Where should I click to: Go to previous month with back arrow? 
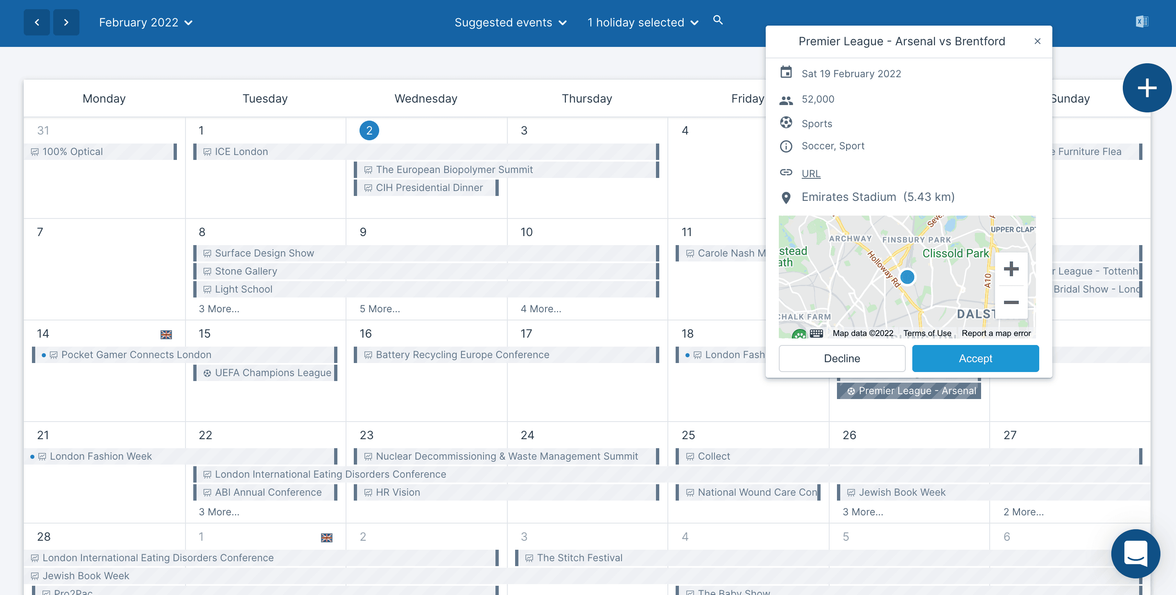click(x=36, y=21)
